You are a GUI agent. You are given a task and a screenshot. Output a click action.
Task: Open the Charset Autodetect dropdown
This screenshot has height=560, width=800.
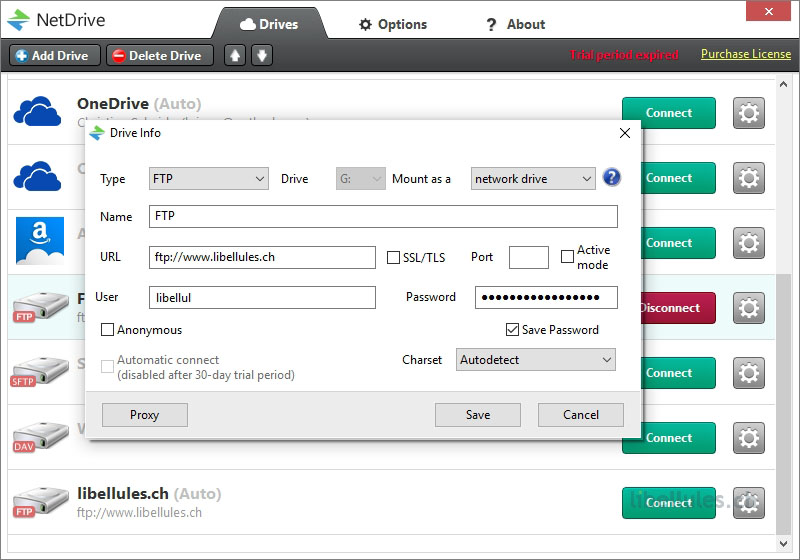(x=536, y=360)
